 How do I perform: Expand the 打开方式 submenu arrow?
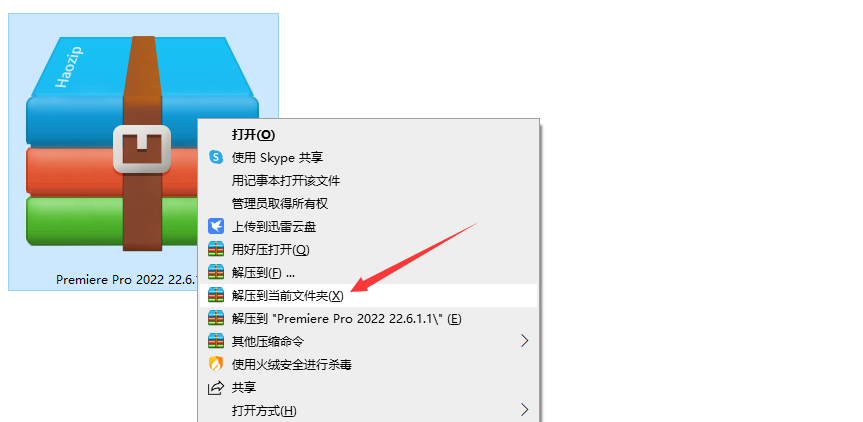click(525, 410)
